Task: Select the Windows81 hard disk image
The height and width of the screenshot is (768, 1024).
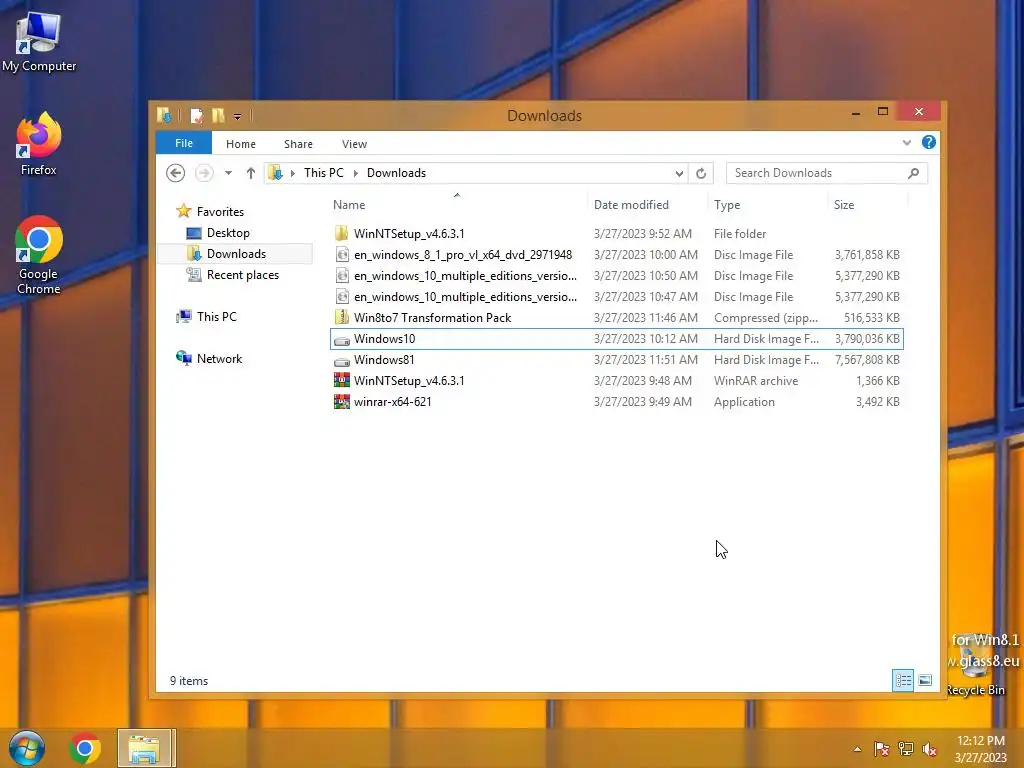Action: (616, 360)
